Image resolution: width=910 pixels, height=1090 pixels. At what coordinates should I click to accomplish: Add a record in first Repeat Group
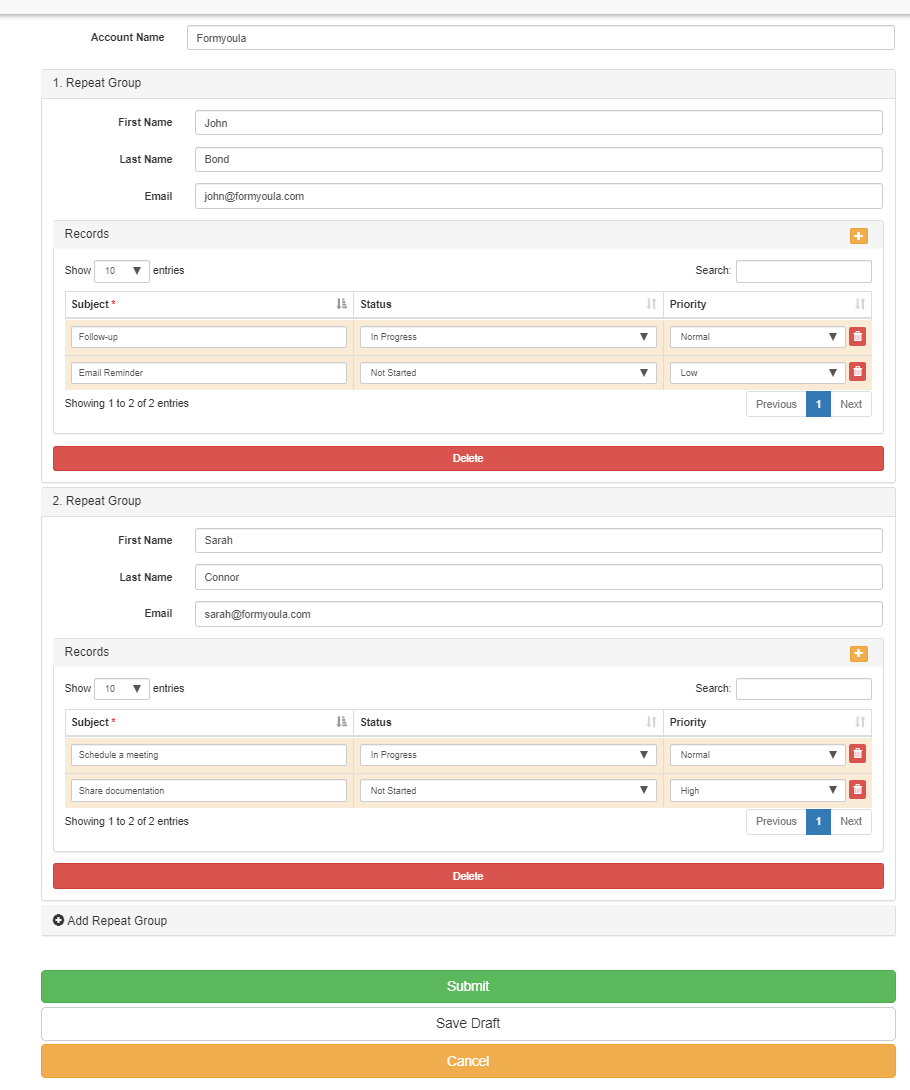click(859, 236)
